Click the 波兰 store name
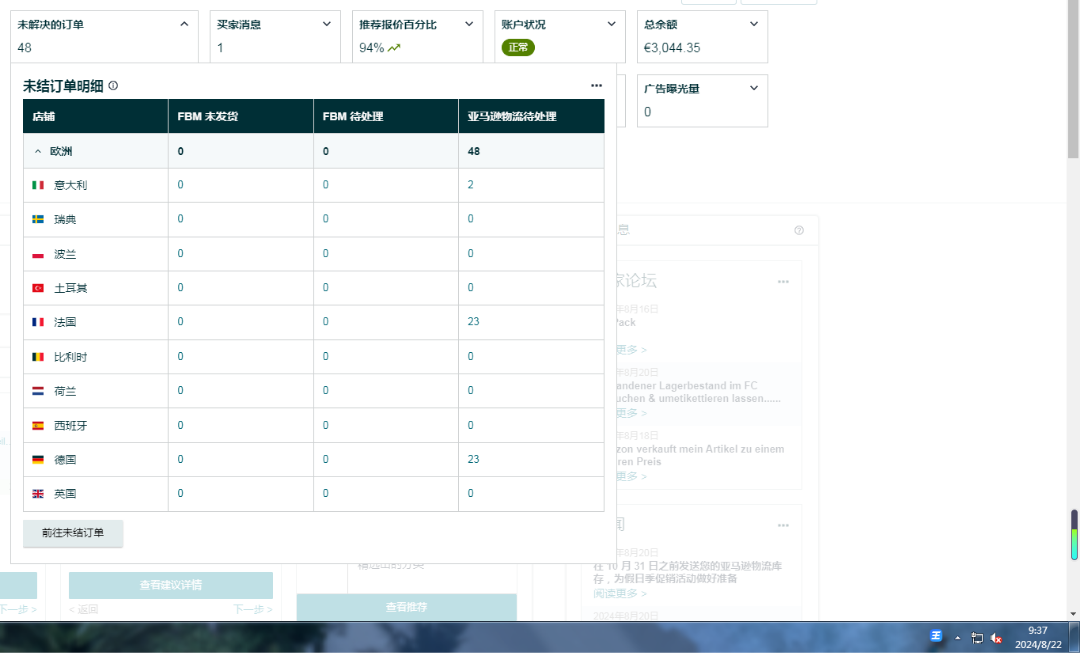This screenshot has width=1080, height=653. [x=65, y=254]
